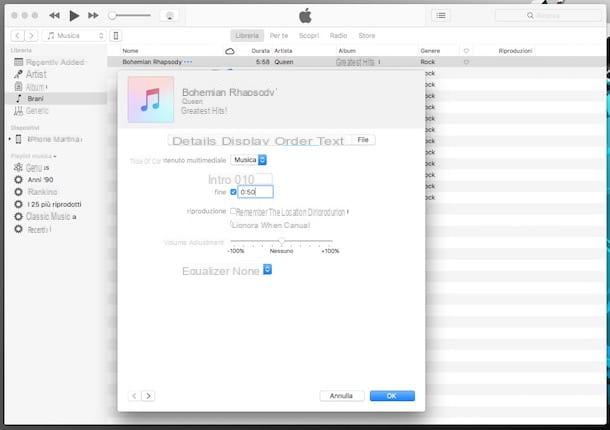
Task: Go to previous song in dialog
Action: (x=134, y=396)
